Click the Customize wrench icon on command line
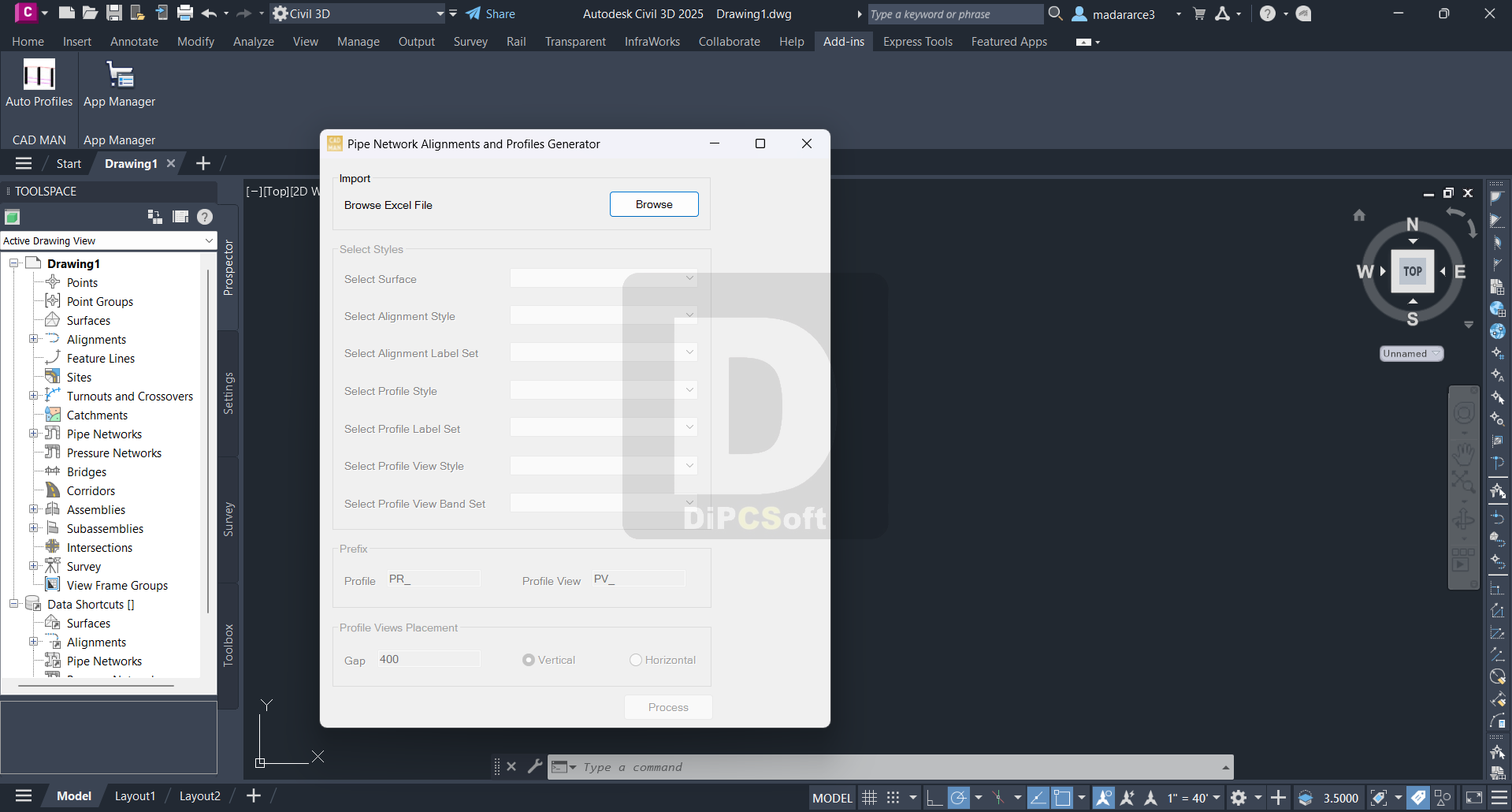This screenshot has width=1512, height=812. (535, 765)
